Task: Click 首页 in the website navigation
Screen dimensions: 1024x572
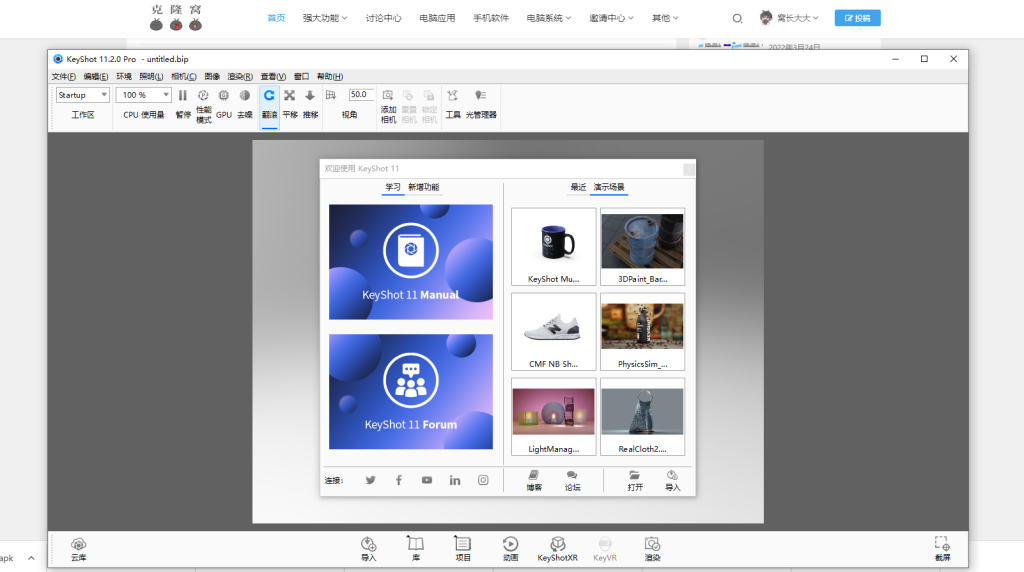Action: pos(276,18)
